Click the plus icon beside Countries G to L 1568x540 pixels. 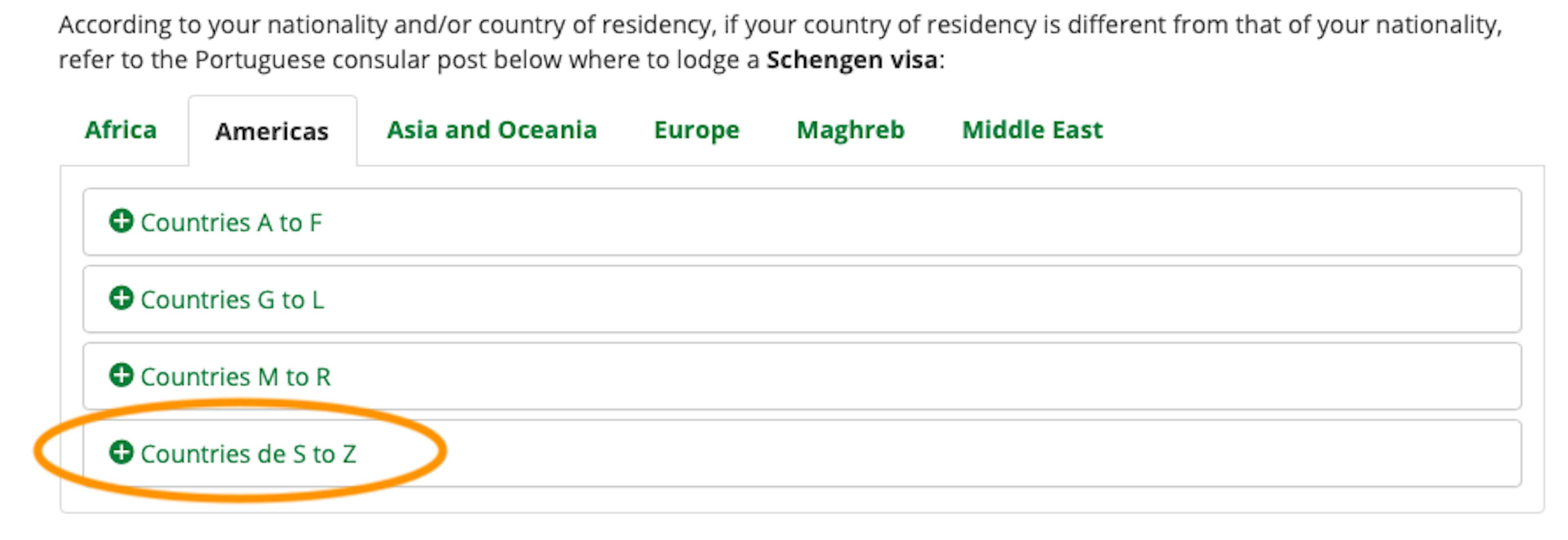click(x=121, y=299)
